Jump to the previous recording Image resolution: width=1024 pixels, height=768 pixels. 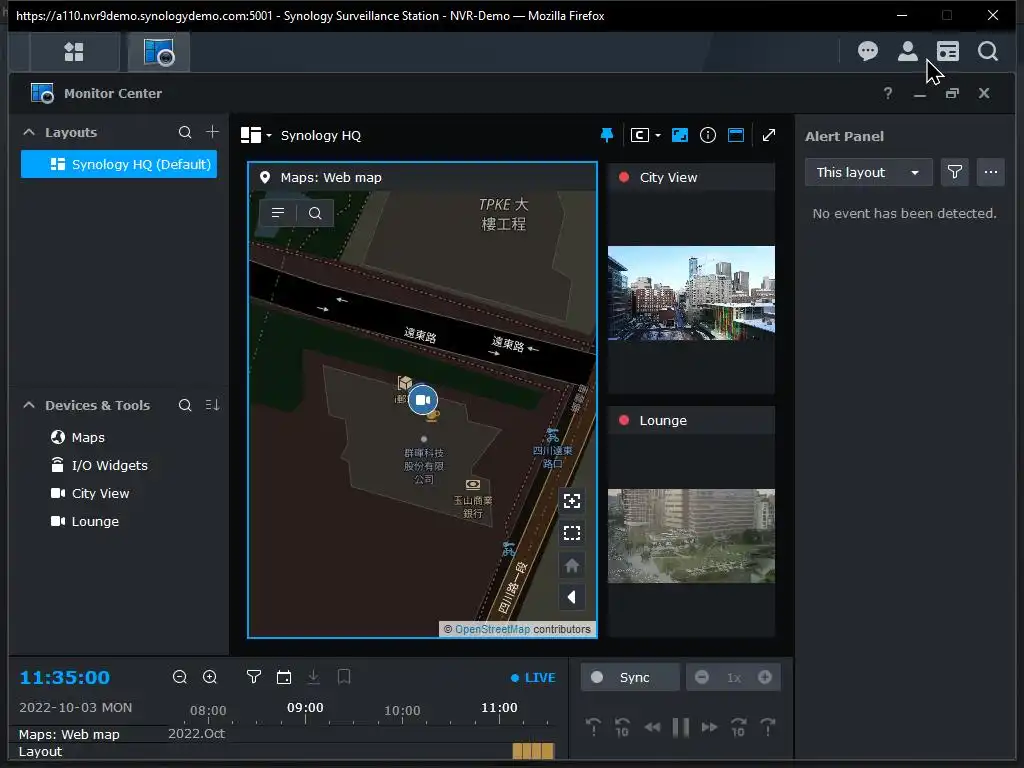(x=593, y=727)
